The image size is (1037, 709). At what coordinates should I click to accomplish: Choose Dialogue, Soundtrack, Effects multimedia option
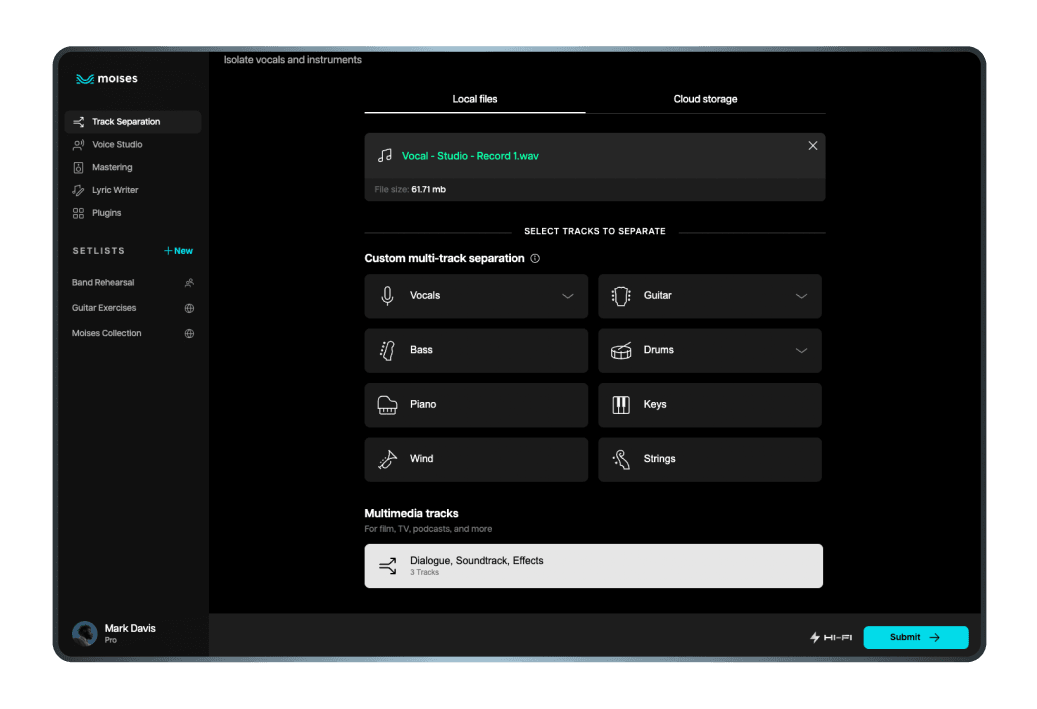click(x=593, y=566)
